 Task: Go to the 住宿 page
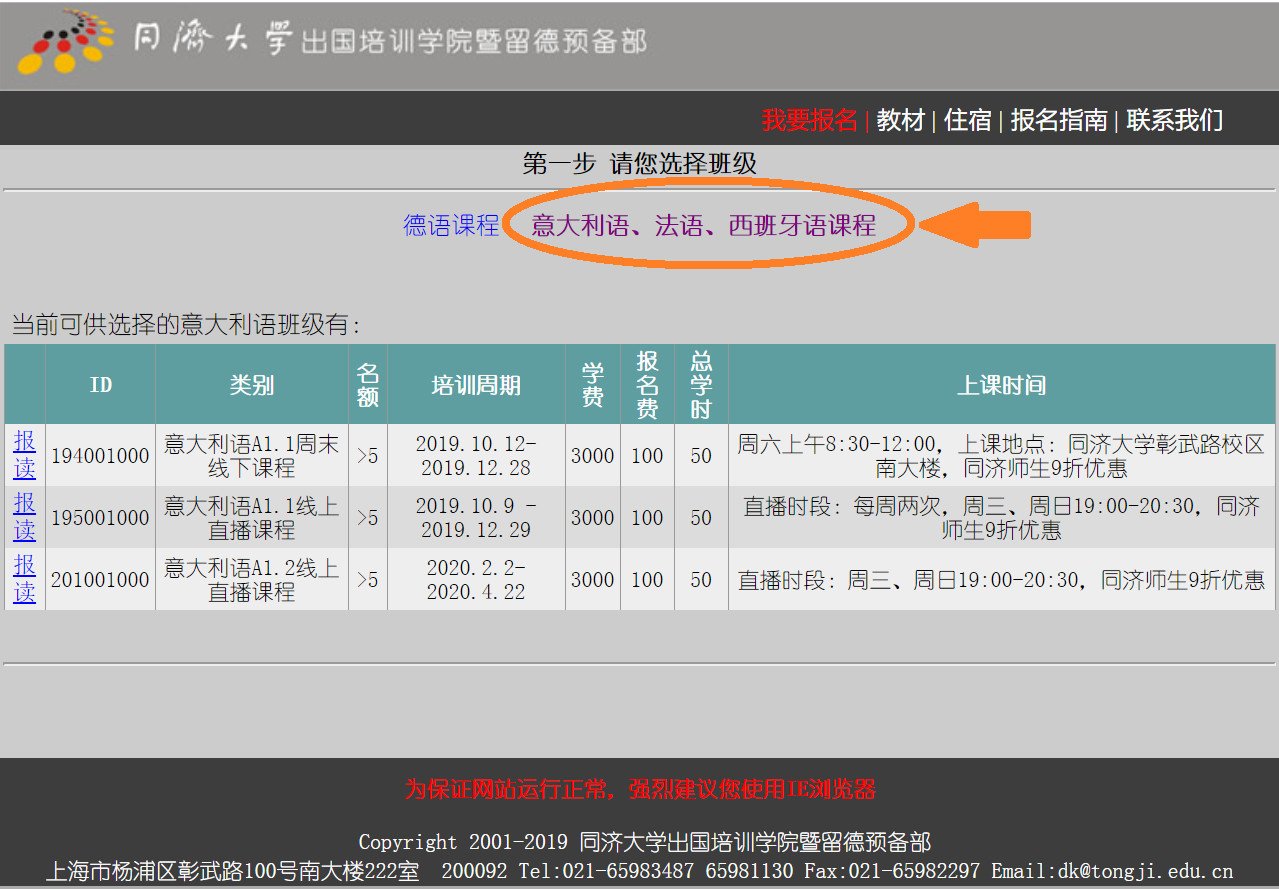pos(967,120)
